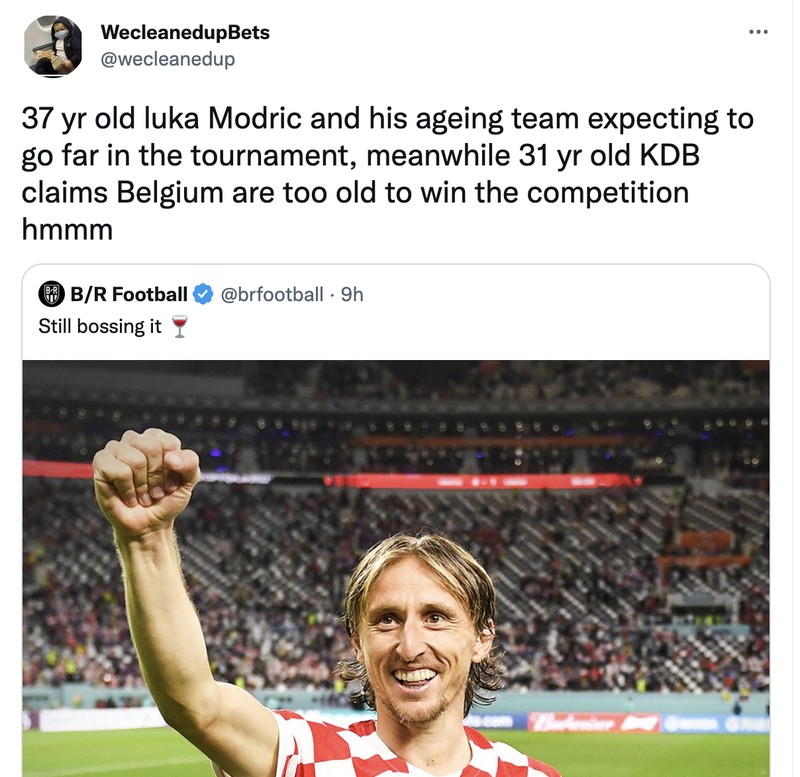Click the Budweiser ad board in photo
800x777 pixels.
coord(590,721)
